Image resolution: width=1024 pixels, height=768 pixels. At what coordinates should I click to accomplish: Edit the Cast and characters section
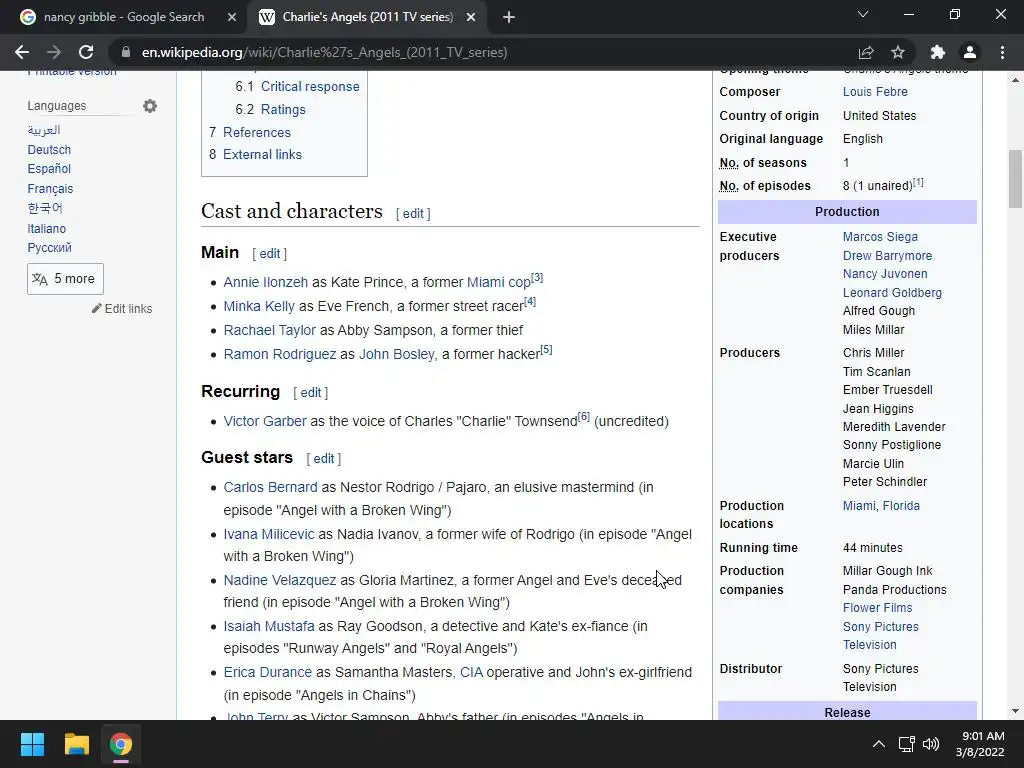[x=413, y=214]
